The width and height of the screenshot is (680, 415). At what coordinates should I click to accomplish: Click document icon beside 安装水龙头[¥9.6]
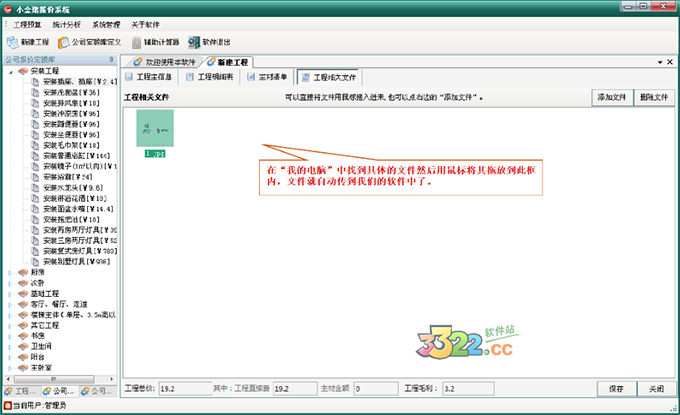click(35, 188)
